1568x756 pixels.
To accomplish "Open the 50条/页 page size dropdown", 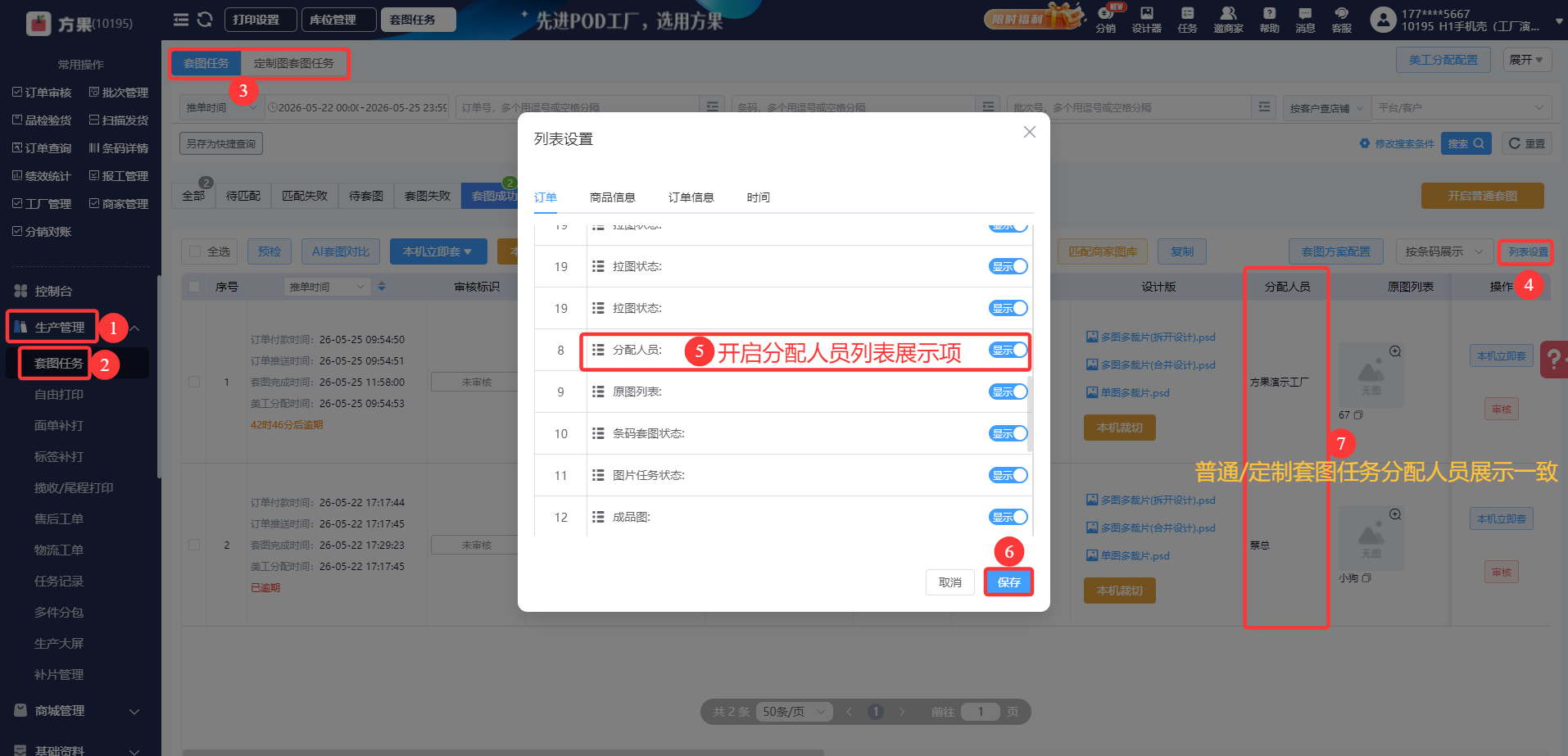I will pos(794,712).
